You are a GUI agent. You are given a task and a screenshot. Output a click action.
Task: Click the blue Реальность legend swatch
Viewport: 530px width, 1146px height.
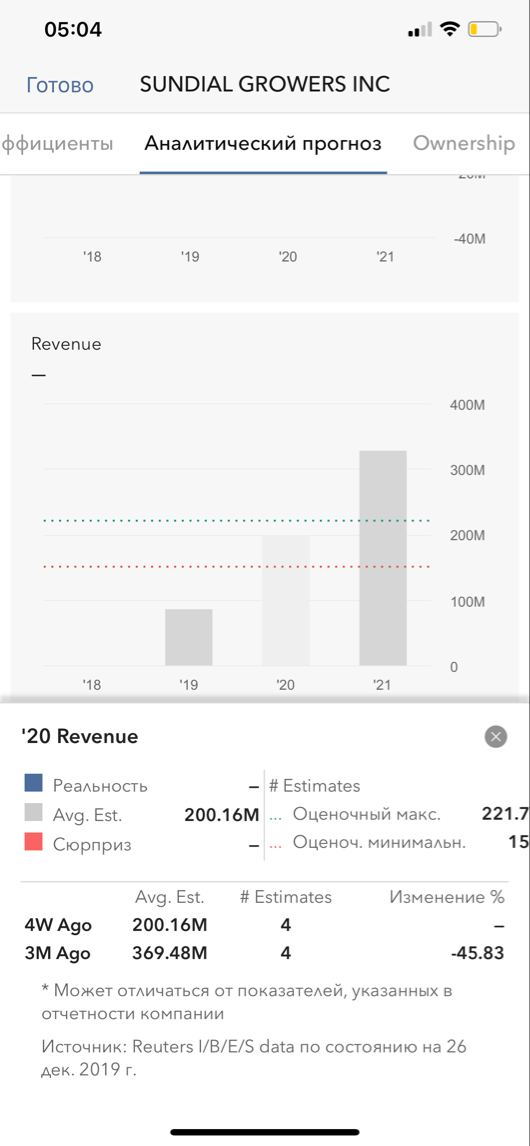click(34, 785)
